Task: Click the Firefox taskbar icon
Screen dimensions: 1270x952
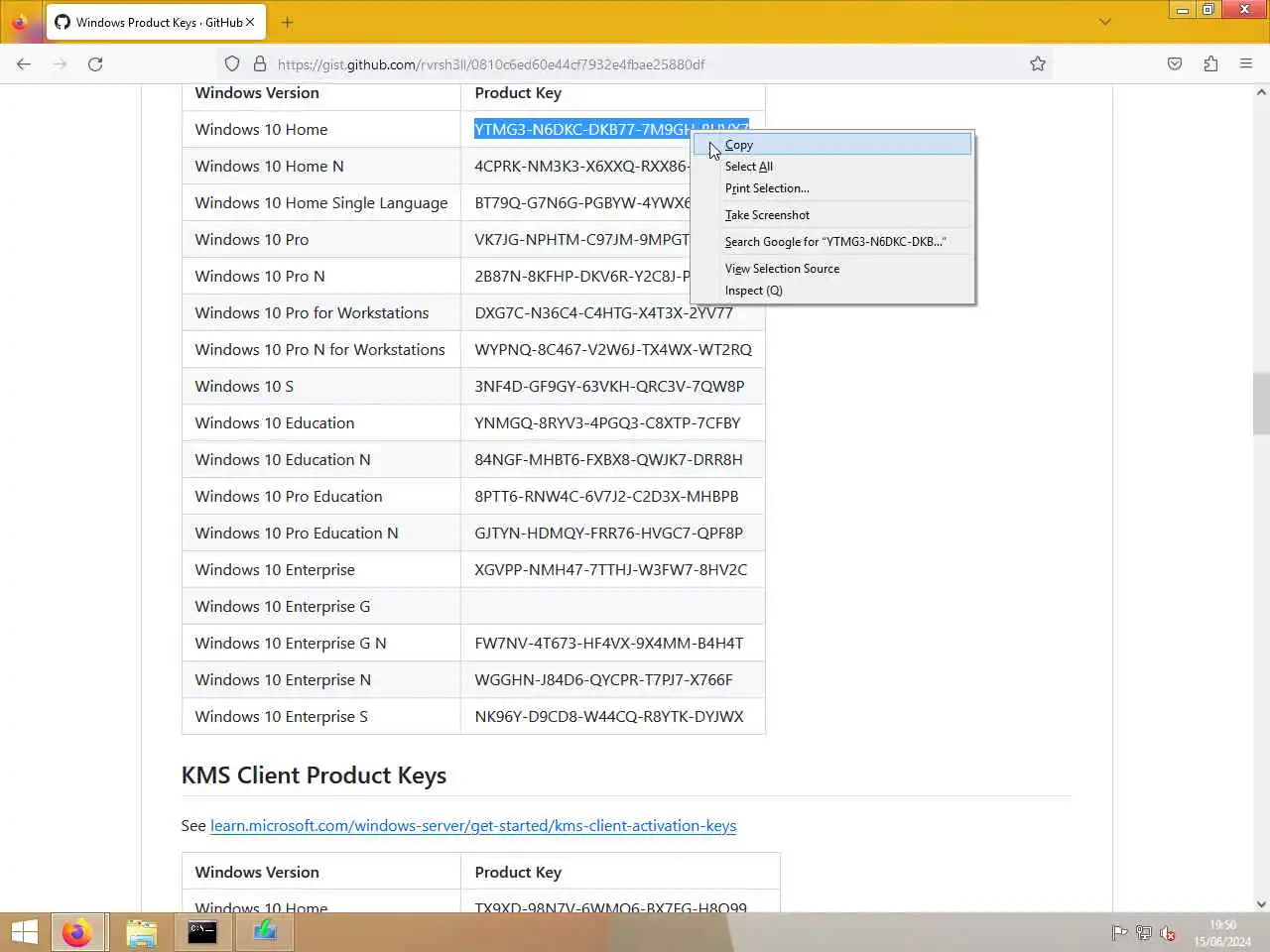Action: click(76, 932)
